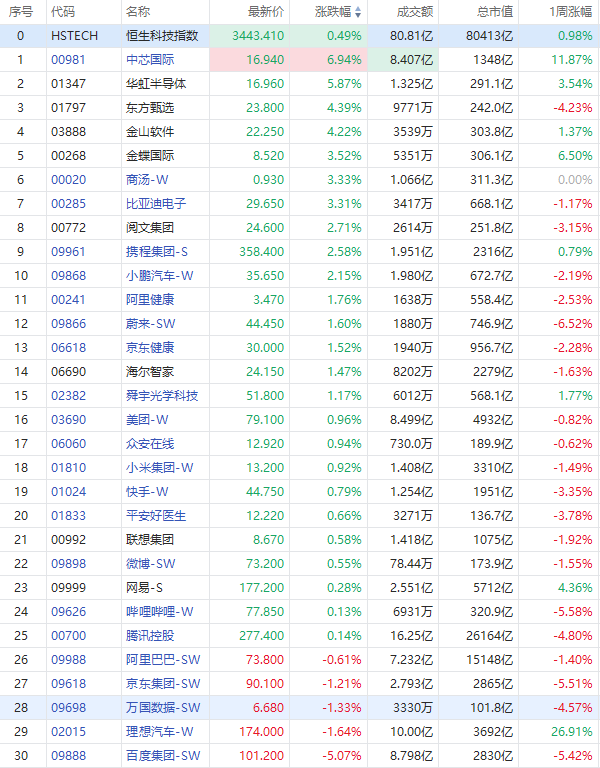
Task: Sort by 最新价 column header
Action: coord(266,12)
